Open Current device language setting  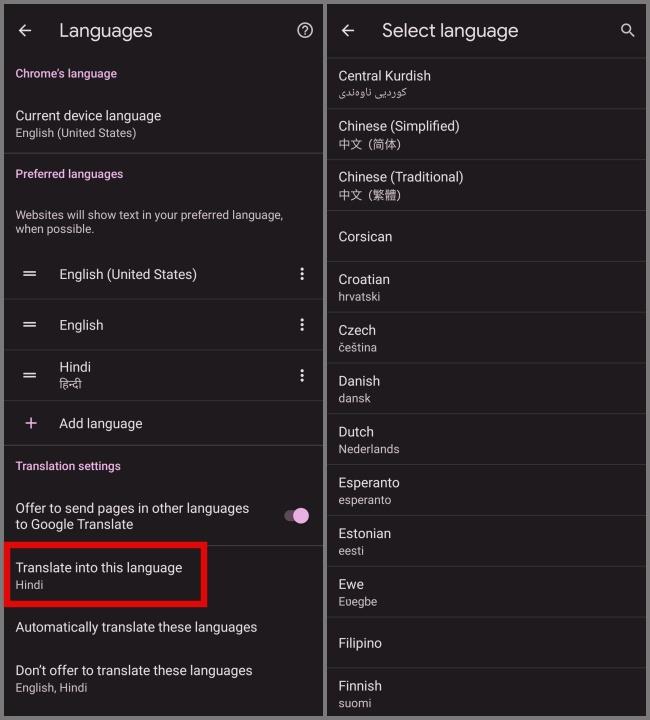tap(163, 124)
